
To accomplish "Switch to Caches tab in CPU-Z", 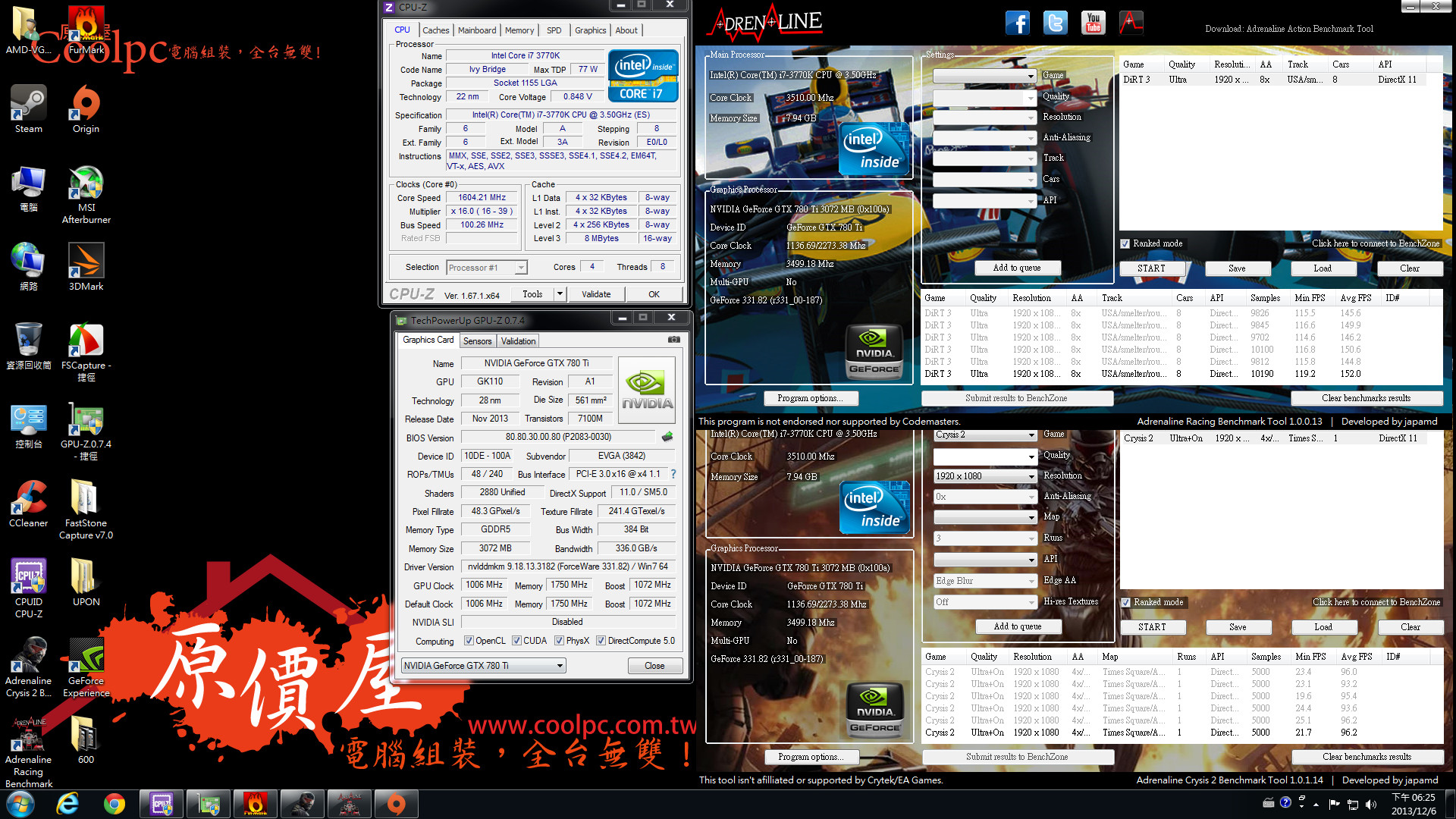I will click(435, 30).
